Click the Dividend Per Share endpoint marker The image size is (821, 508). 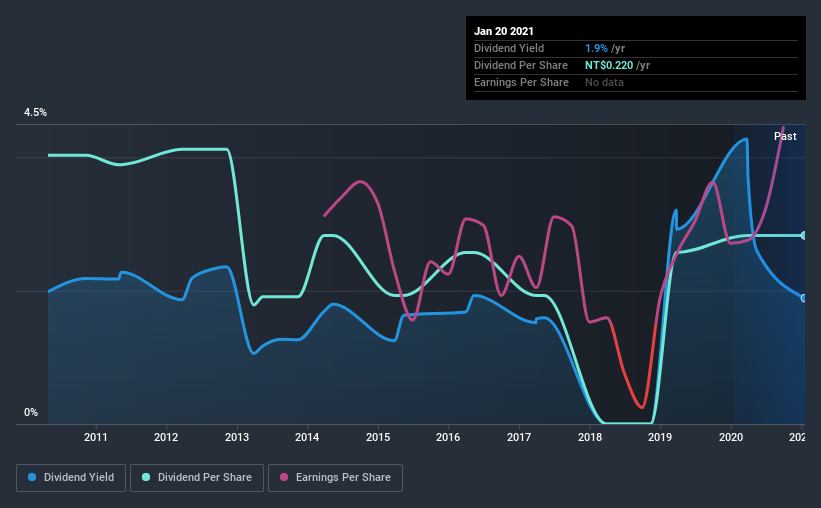(804, 236)
